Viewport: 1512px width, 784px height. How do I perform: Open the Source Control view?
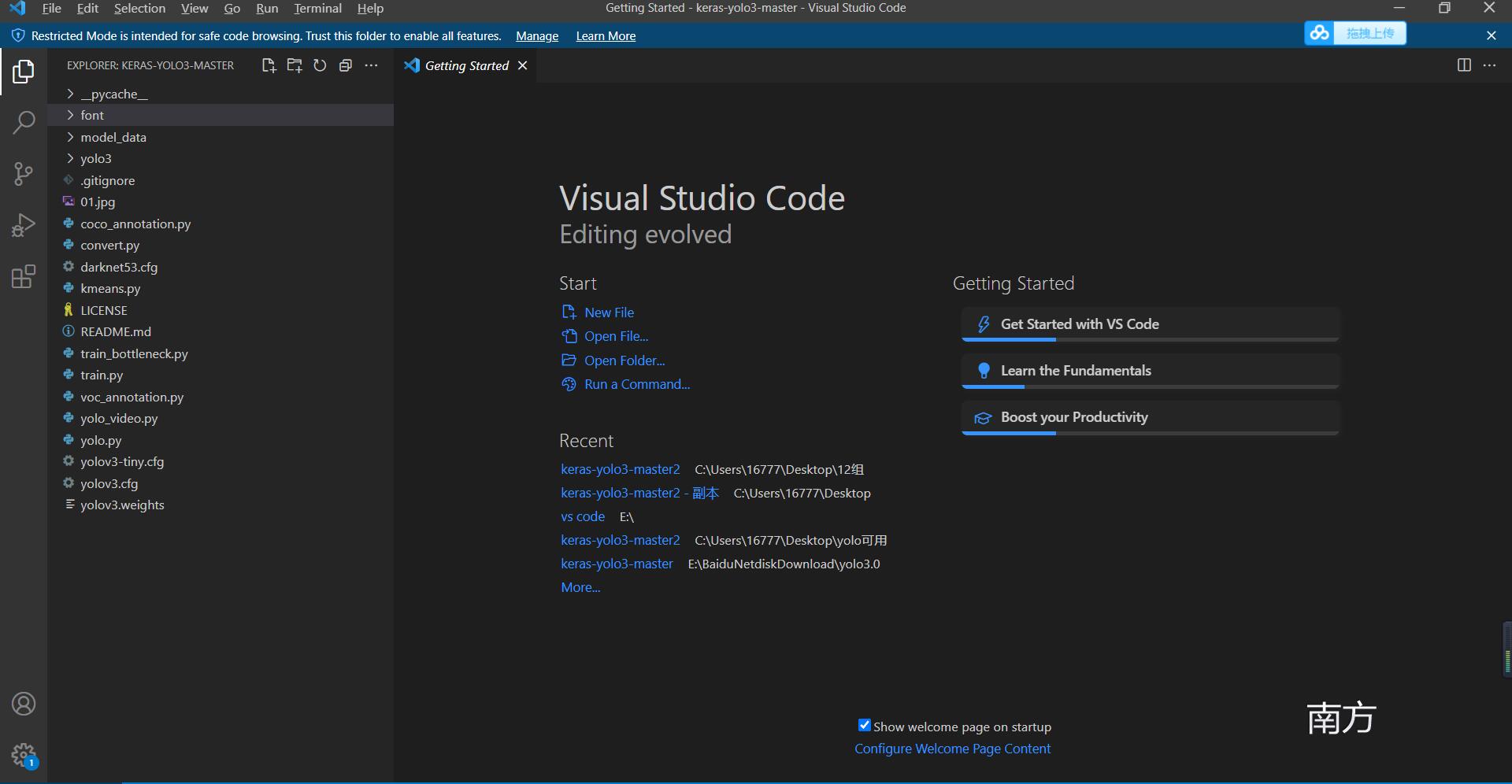point(24,174)
